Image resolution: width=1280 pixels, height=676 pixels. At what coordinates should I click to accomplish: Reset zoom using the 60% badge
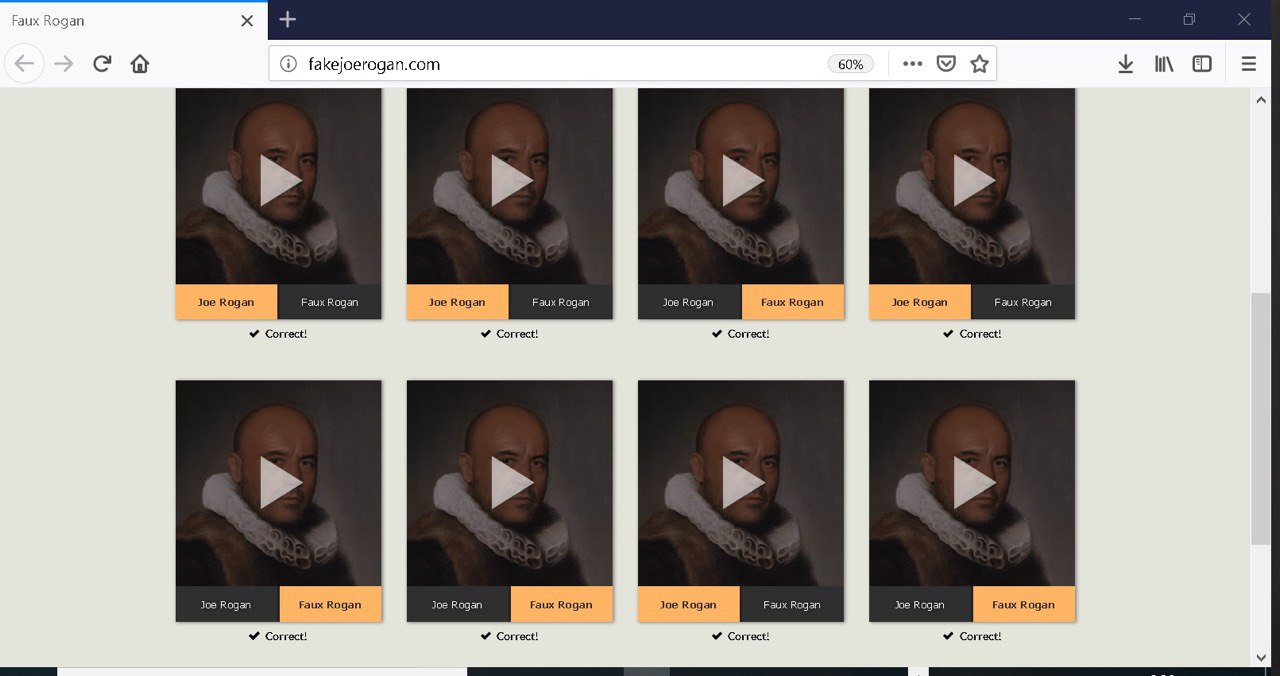[850, 64]
